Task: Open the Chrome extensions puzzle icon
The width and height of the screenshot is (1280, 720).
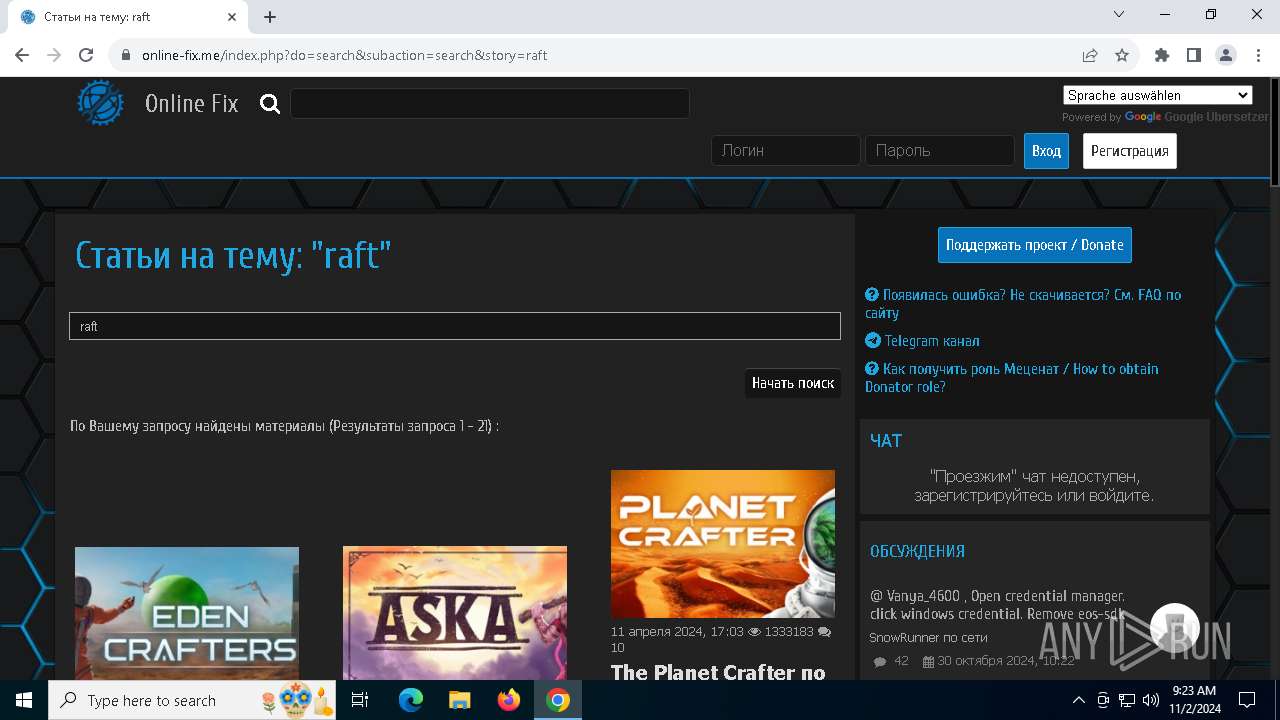Action: tap(1162, 55)
